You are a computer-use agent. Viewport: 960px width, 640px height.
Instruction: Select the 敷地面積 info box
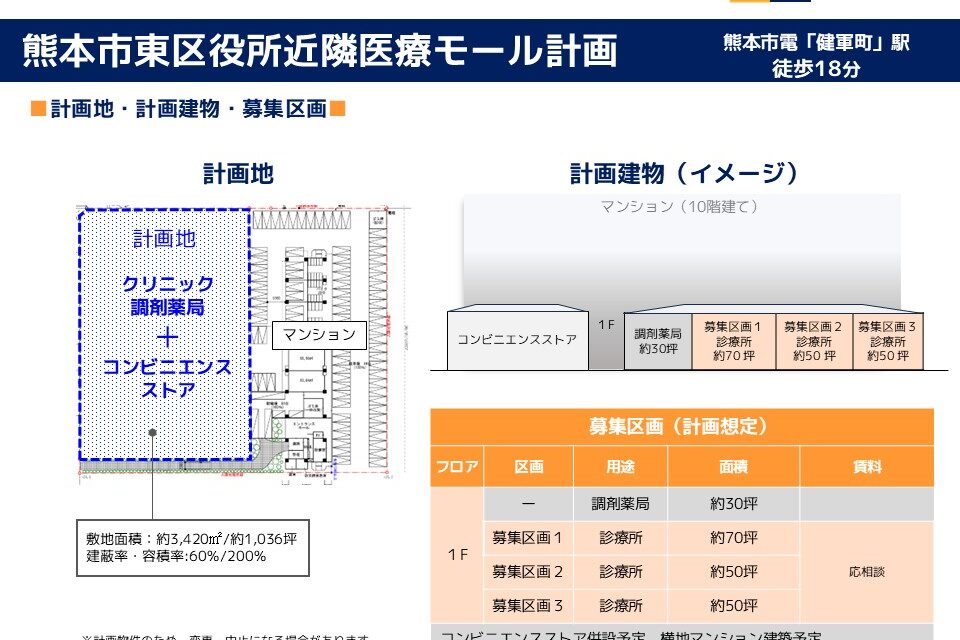point(191,547)
